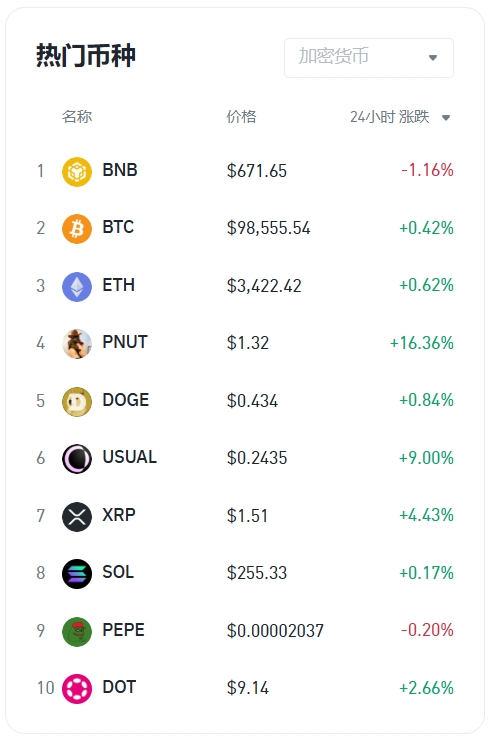
Task: Open the PNUT squirrel icon
Action: [77, 344]
